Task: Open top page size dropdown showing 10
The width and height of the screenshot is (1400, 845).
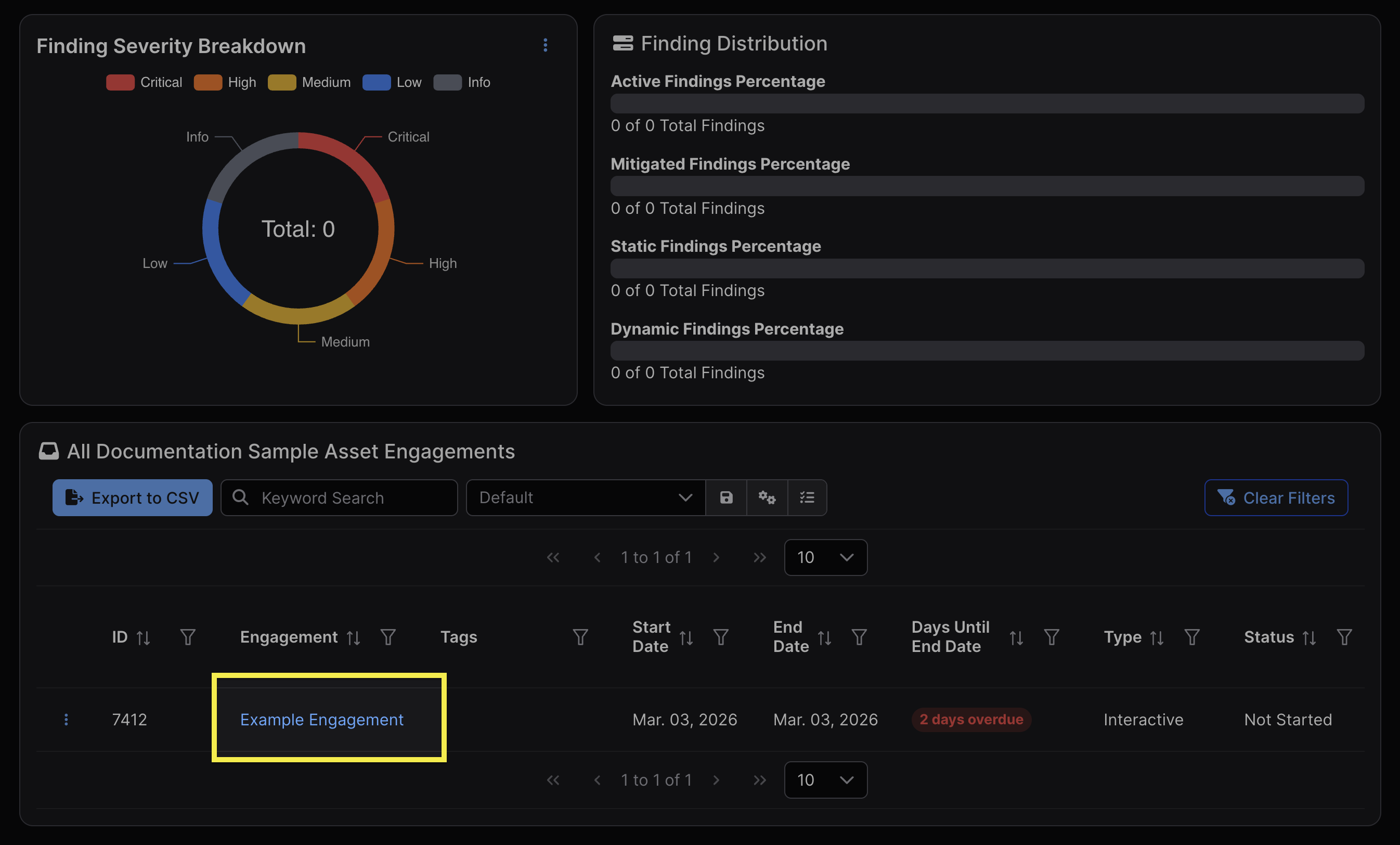Action: click(x=825, y=557)
